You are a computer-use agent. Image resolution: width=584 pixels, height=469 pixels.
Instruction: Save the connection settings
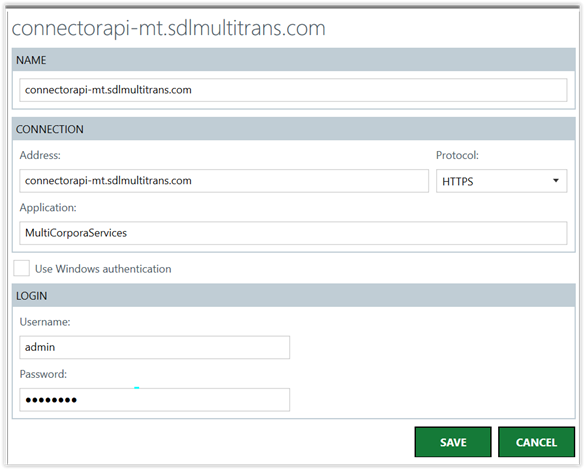[x=453, y=442]
